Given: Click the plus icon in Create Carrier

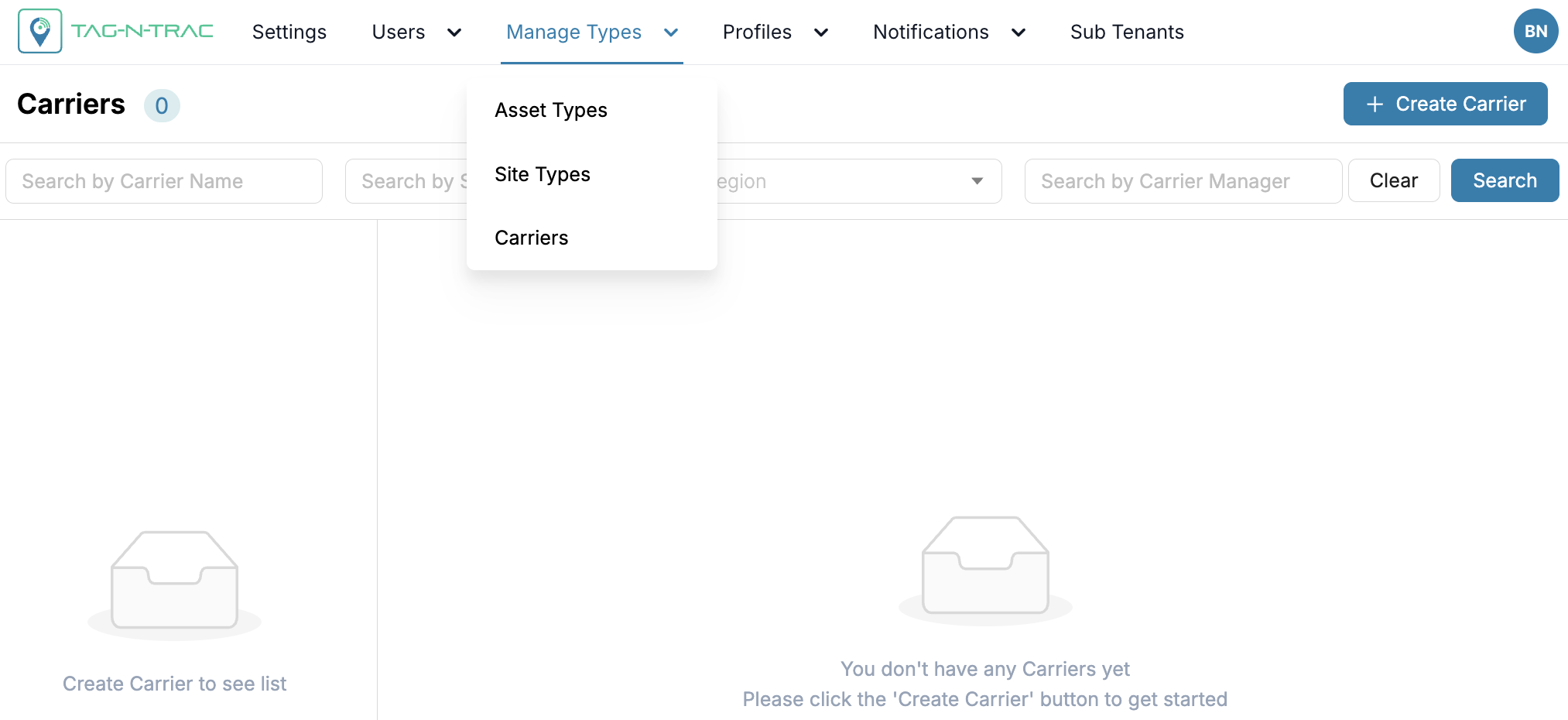Looking at the screenshot, I should click(x=1375, y=104).
